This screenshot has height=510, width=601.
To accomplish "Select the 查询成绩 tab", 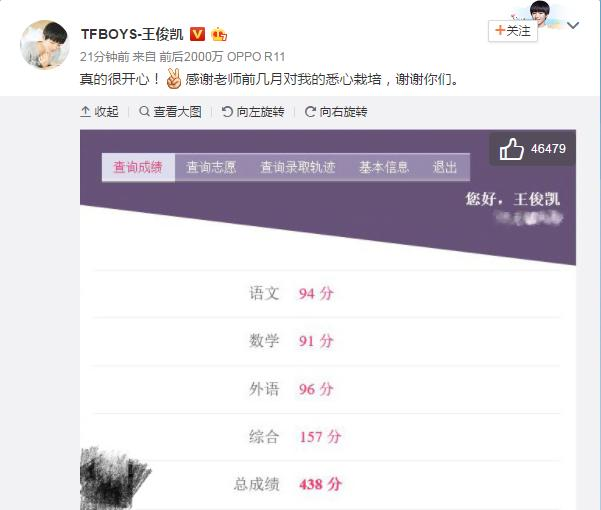I will pos(138,167).
